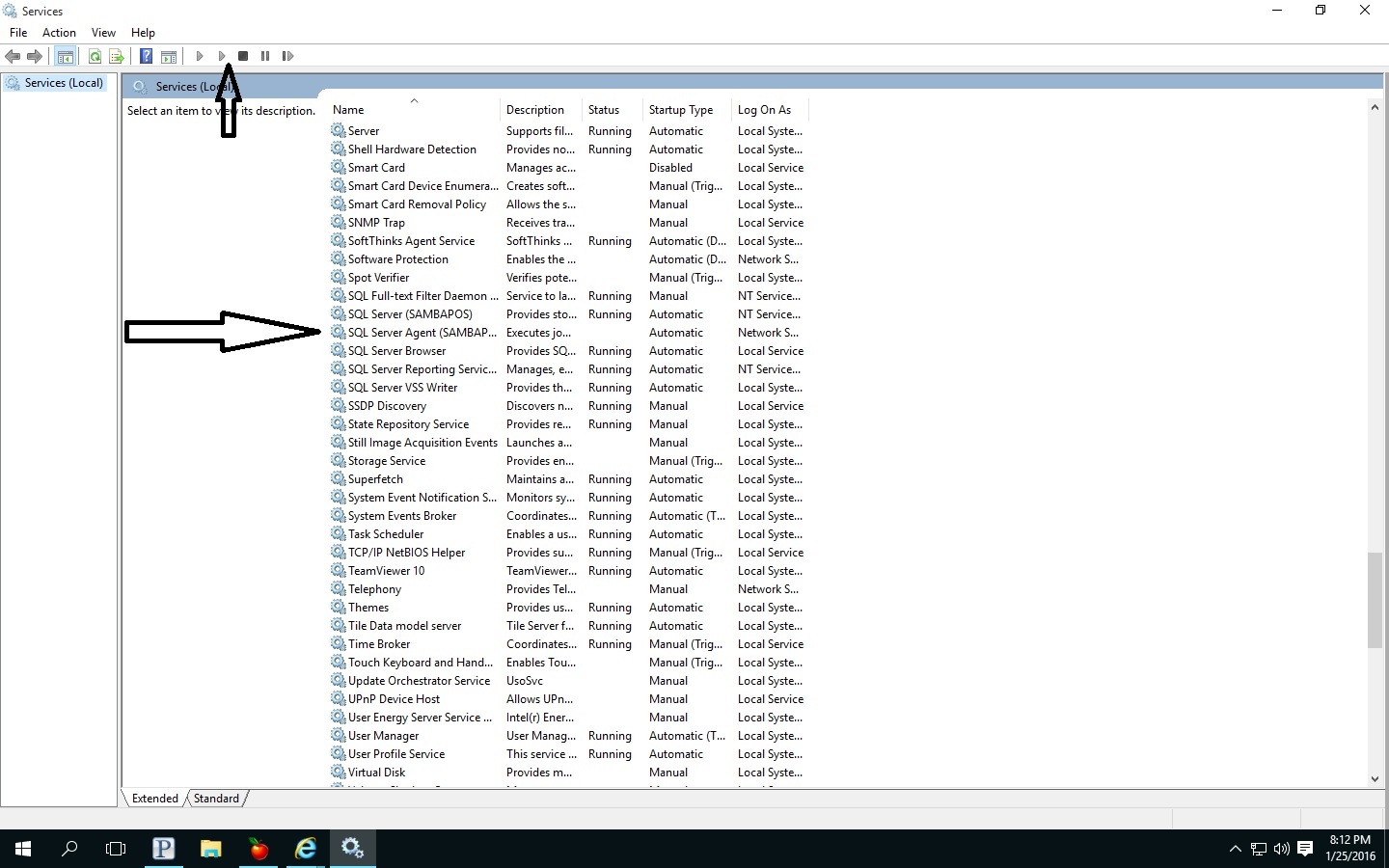Image resolution: width=1389 pixels, height=868 pixels.
Task: Click the Back arrow in toolbar
Action: click(x=13, y=56)
